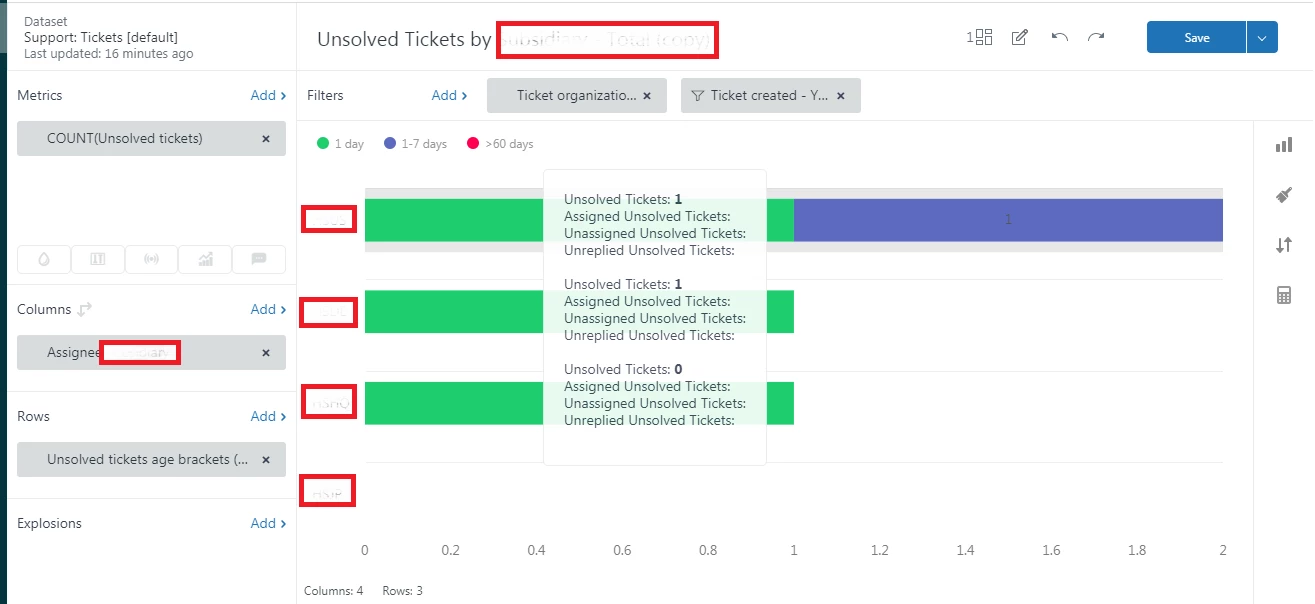Open the visualization type bar chart icon

(x=1284, y=145)
